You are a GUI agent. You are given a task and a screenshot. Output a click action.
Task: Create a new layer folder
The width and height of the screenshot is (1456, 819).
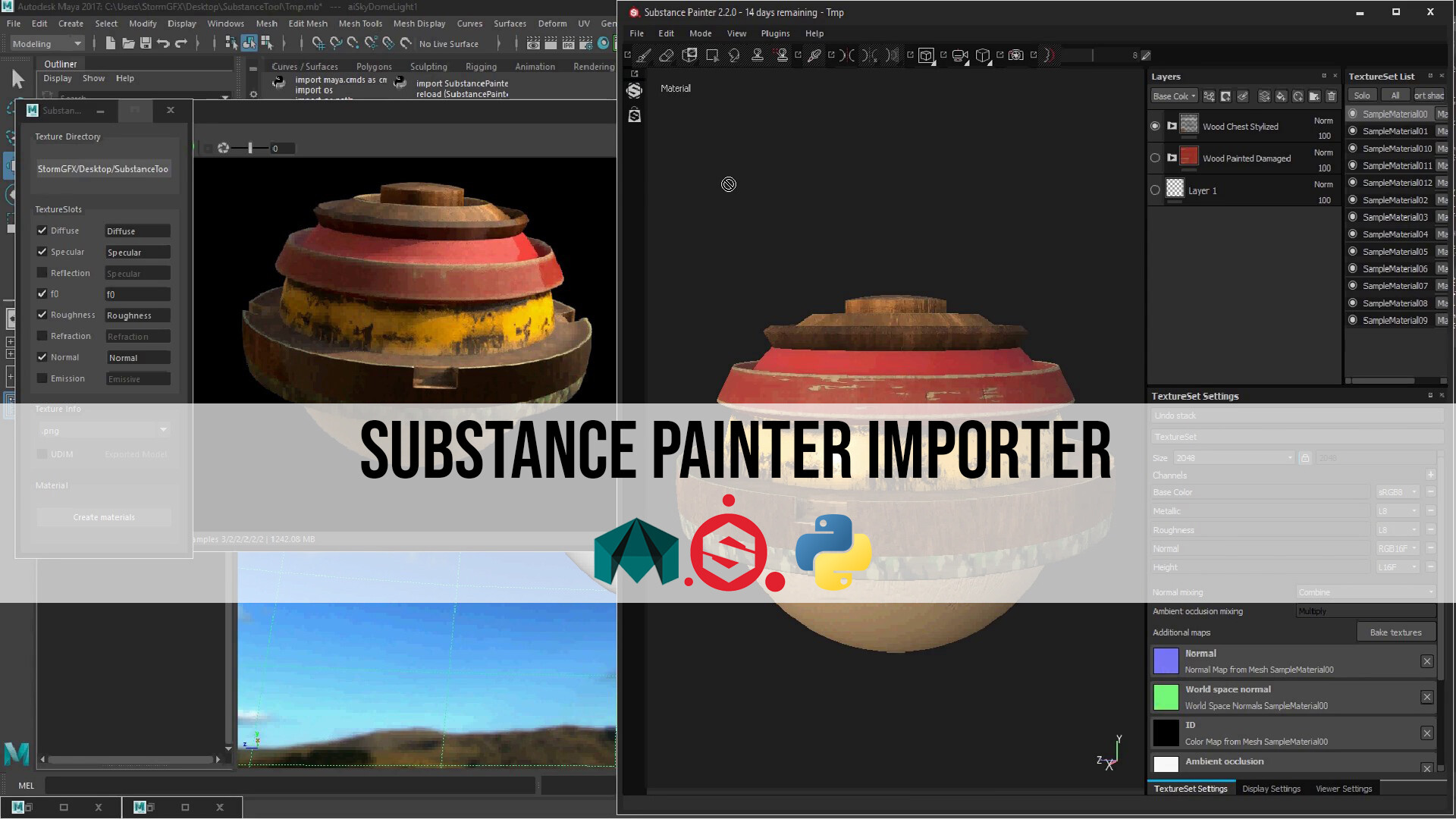[1314, 96]
